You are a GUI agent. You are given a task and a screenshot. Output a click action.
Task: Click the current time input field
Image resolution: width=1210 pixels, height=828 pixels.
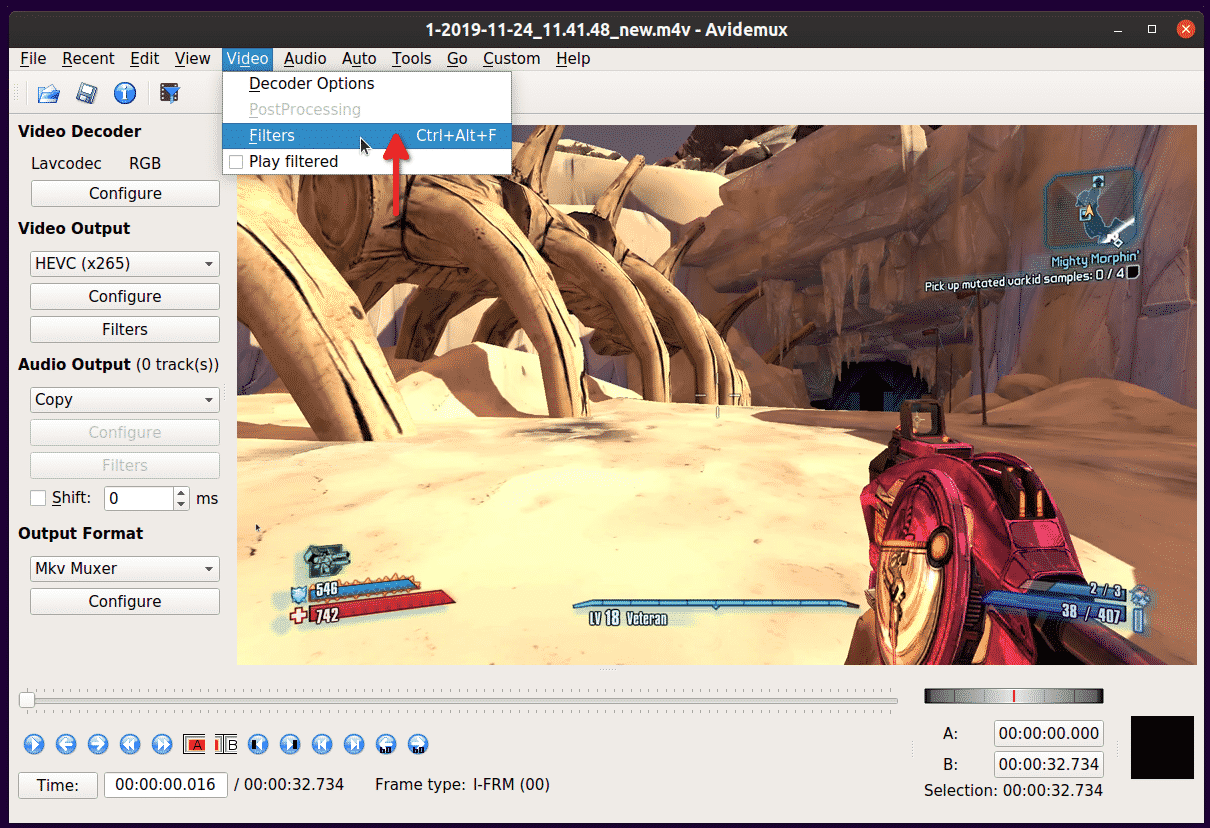coord(165,785)
